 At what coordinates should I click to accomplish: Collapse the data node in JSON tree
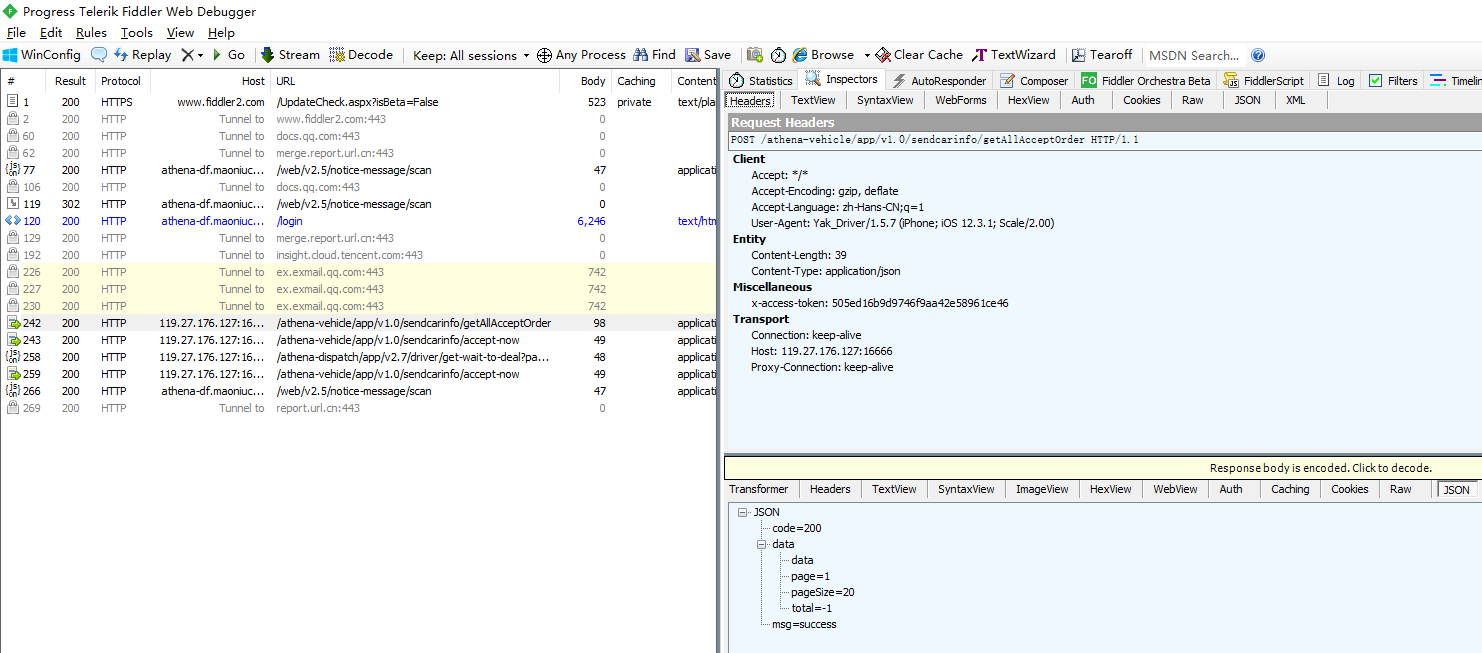(x=761, y=544)
